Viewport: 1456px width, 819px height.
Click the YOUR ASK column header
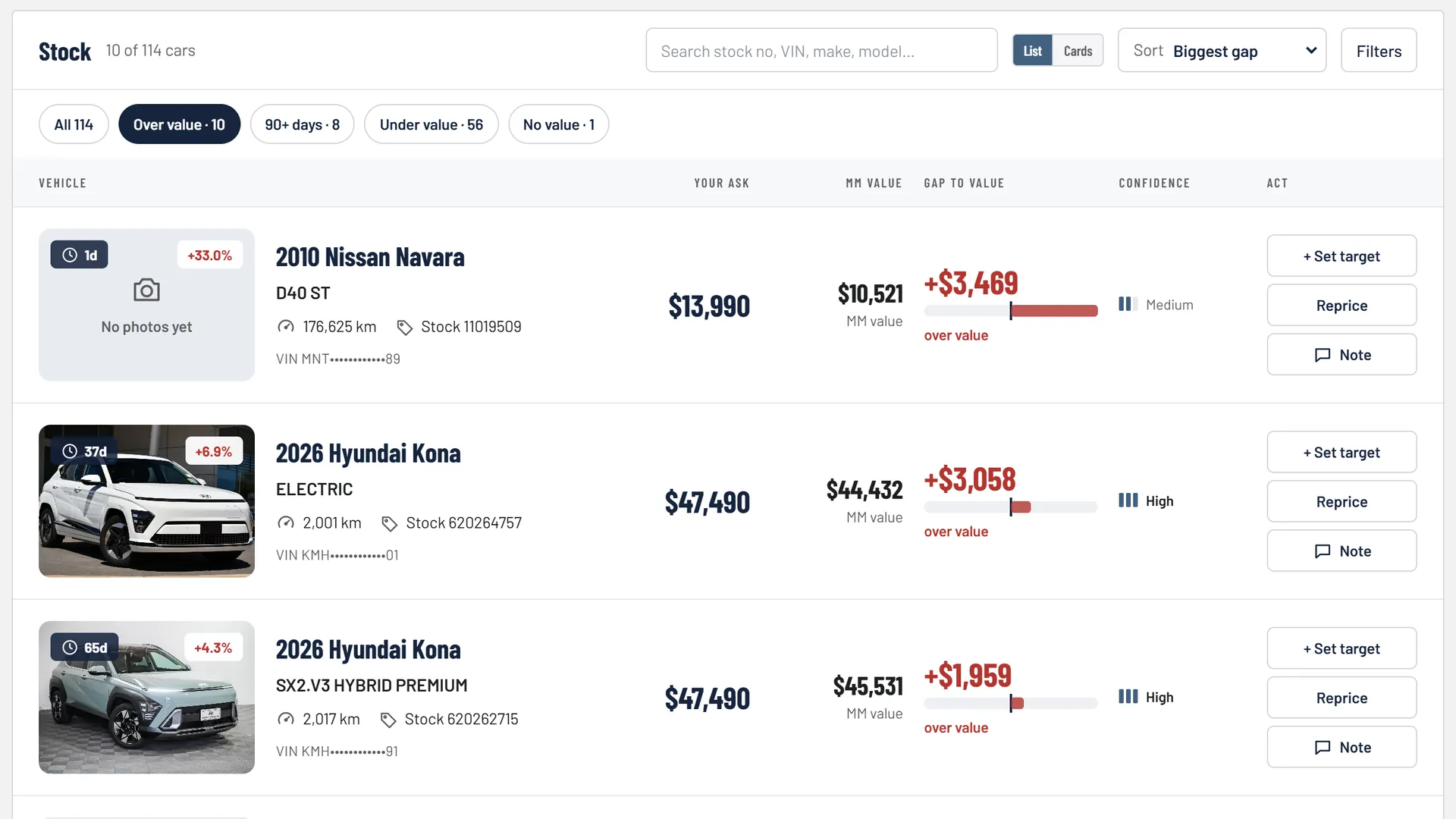[721, 184]
